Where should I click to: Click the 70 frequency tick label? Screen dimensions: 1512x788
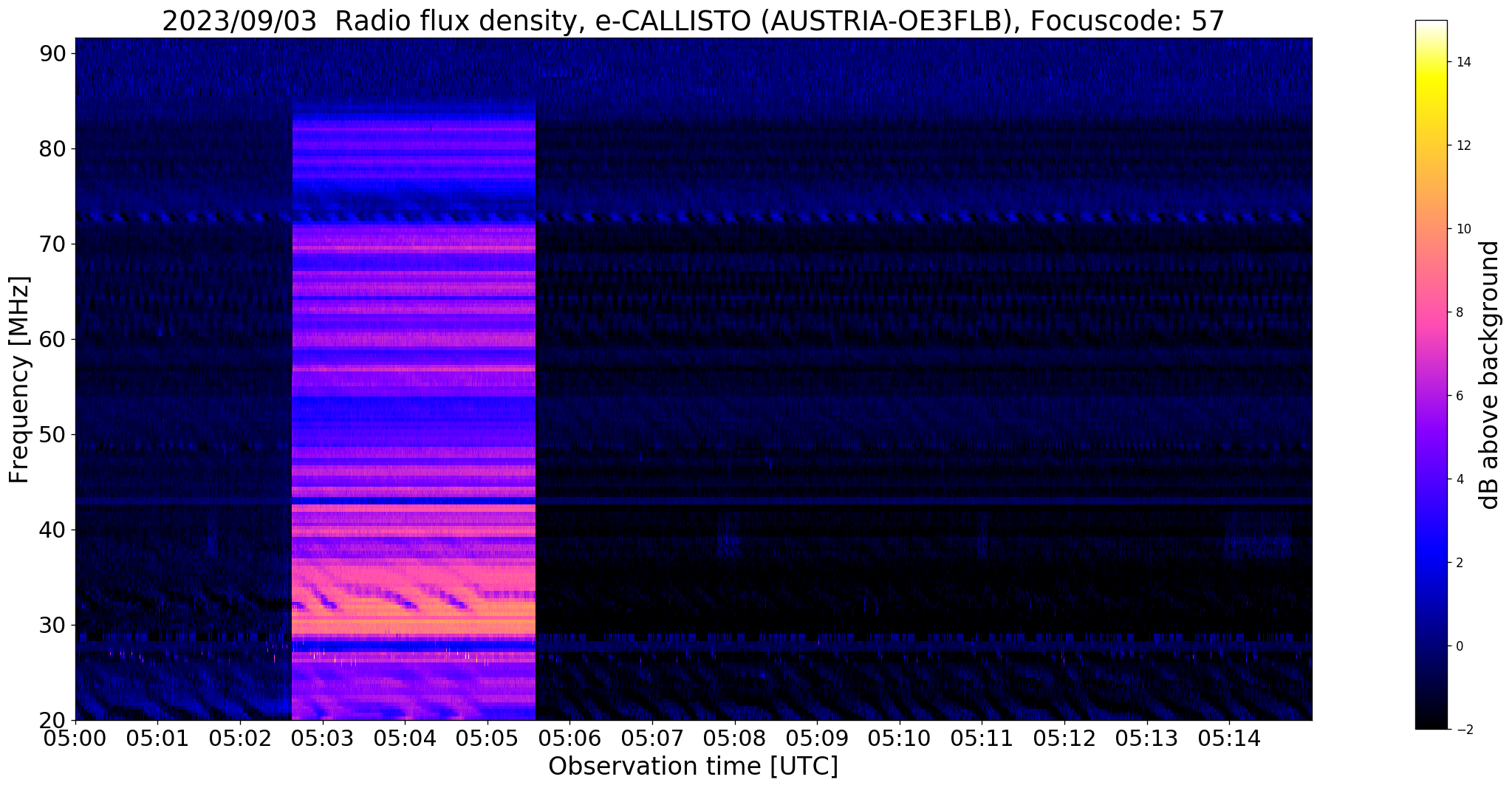[x=52, y=244]
